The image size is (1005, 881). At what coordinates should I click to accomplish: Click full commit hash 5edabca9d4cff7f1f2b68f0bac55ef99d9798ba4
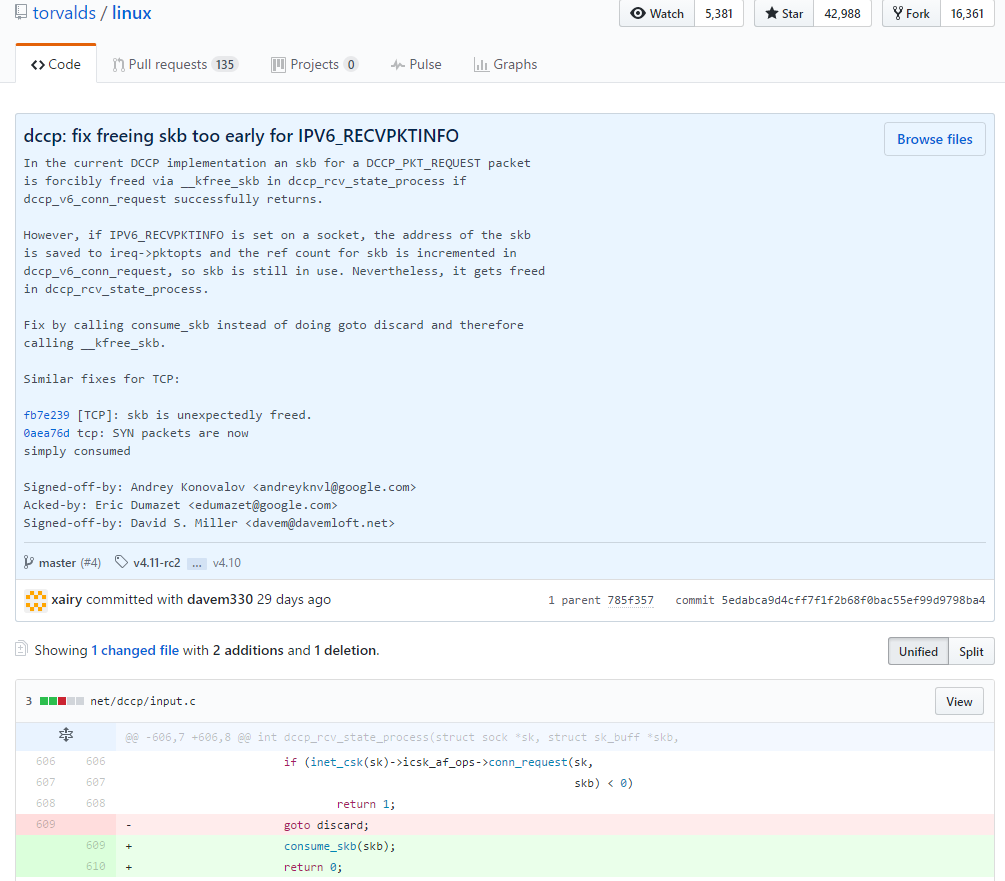click(853, 600)
